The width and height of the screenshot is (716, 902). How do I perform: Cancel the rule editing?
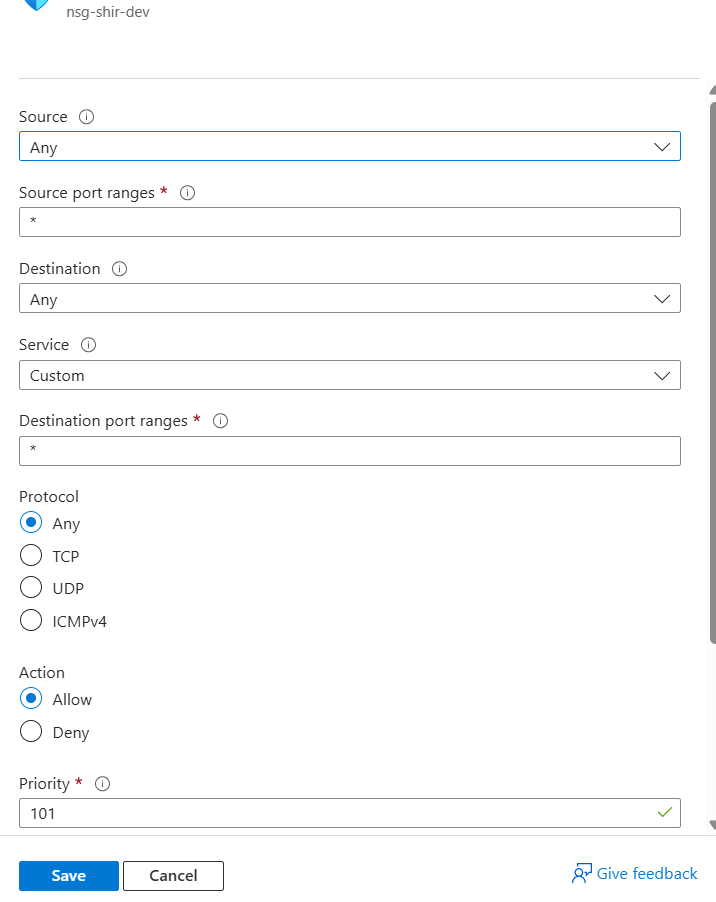(173, 876)
